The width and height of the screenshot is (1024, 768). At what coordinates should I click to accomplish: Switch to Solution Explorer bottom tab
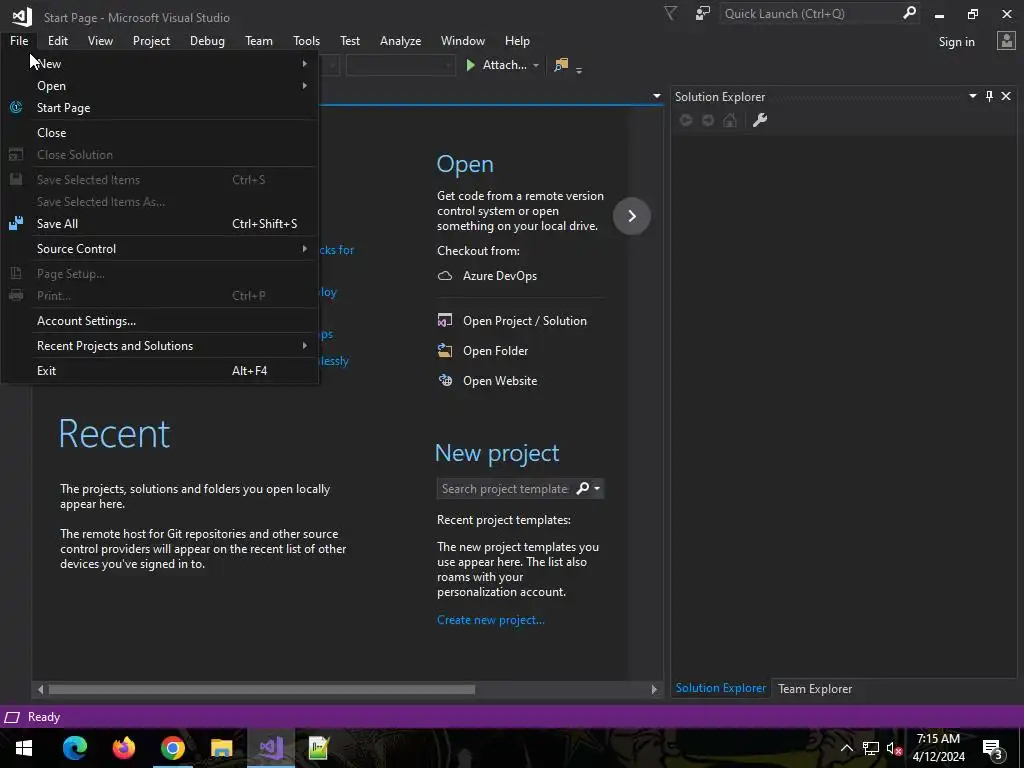click(x=720, y=688)
